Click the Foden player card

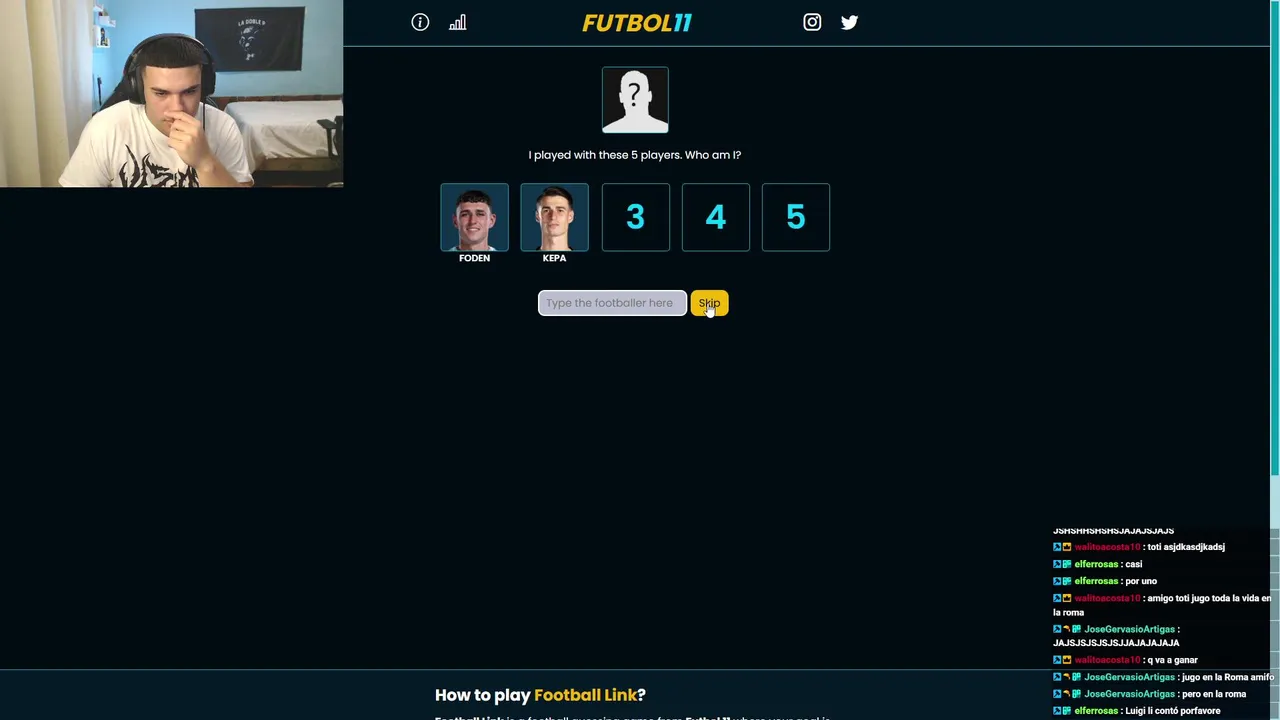pos(474,217)
